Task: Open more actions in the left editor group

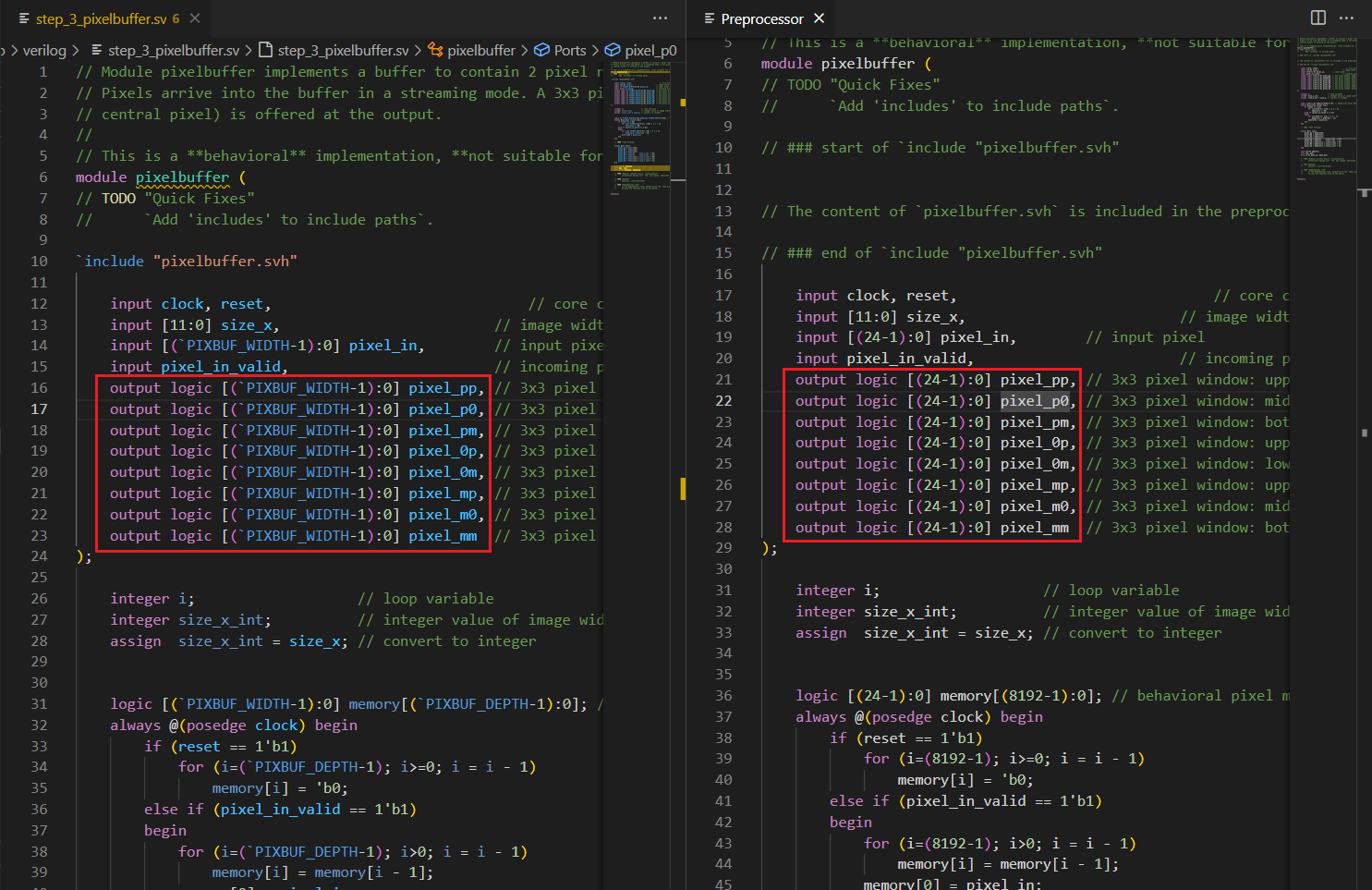Action: [x=660, y=18]
